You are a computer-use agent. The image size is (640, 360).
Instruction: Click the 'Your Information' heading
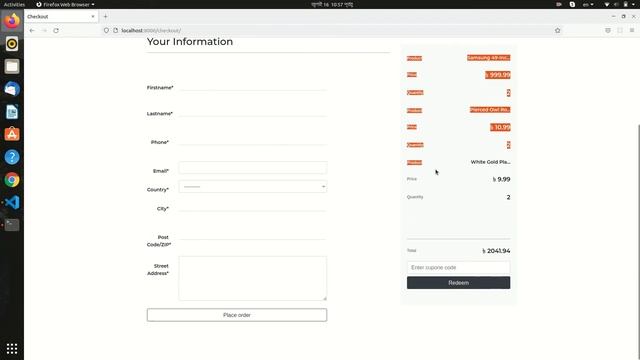click(x=190, y=42)
